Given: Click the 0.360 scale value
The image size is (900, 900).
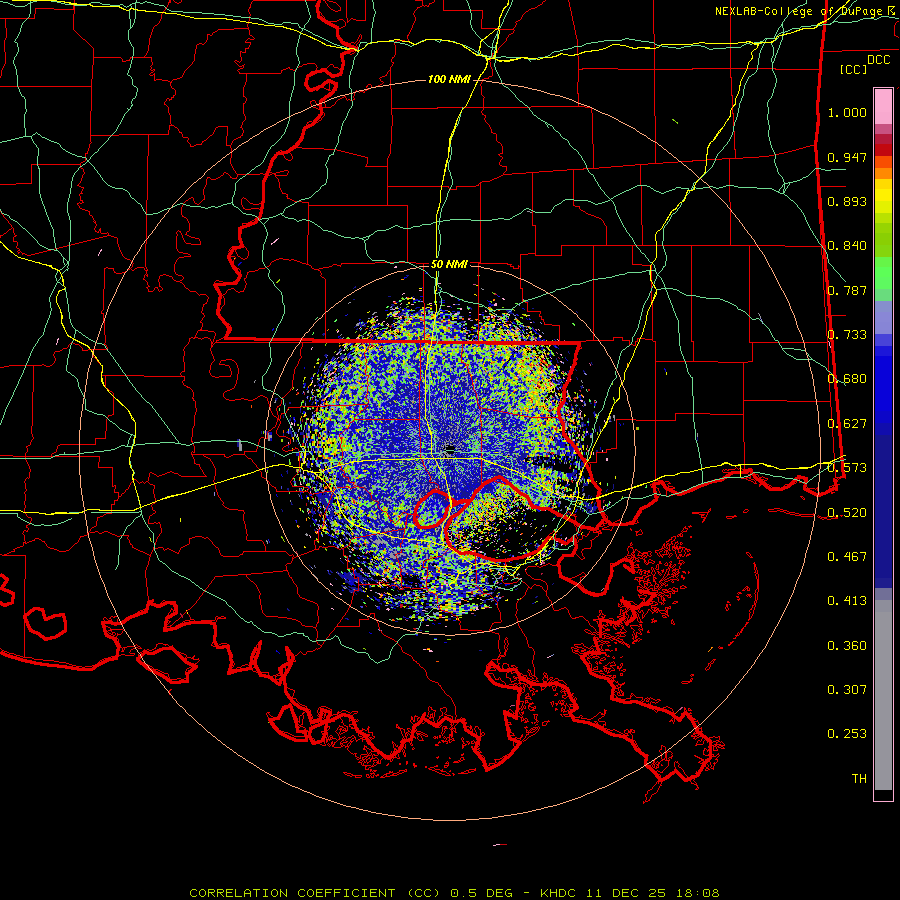Looking at the screenshot, I should (847, 646).
